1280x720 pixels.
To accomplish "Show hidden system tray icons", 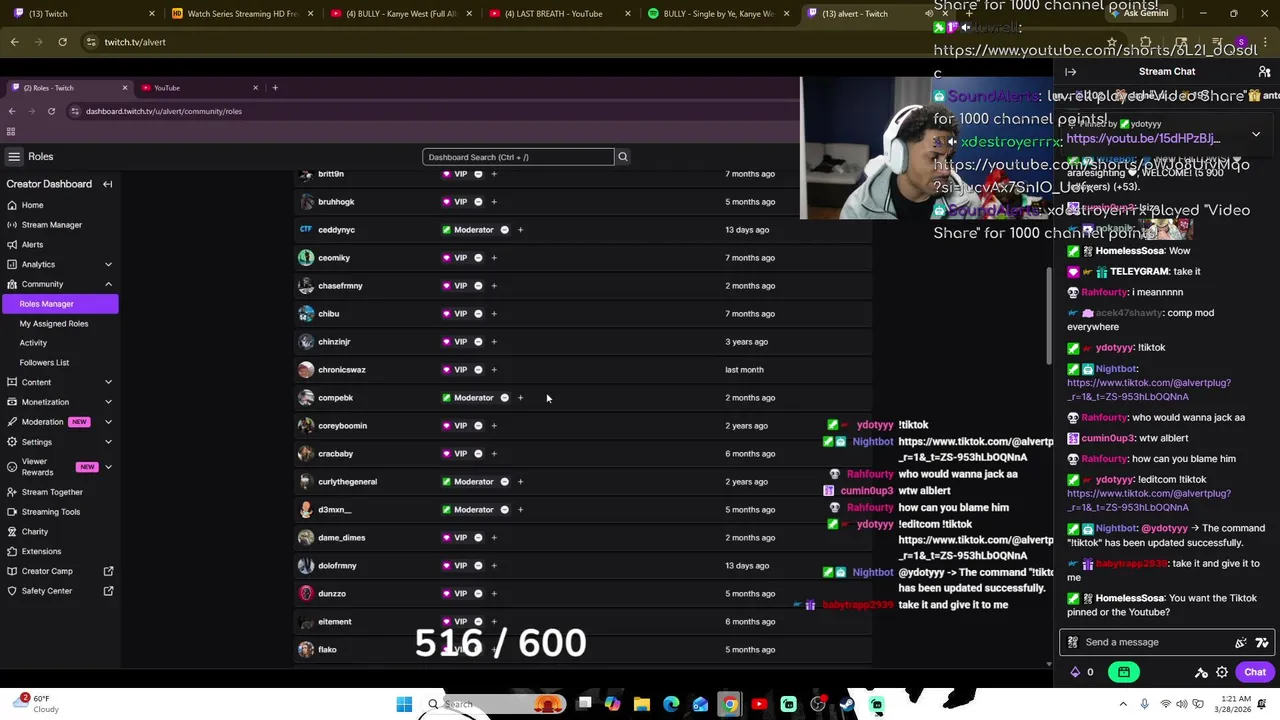I will pyautogui.click(x=1122, y=704).
